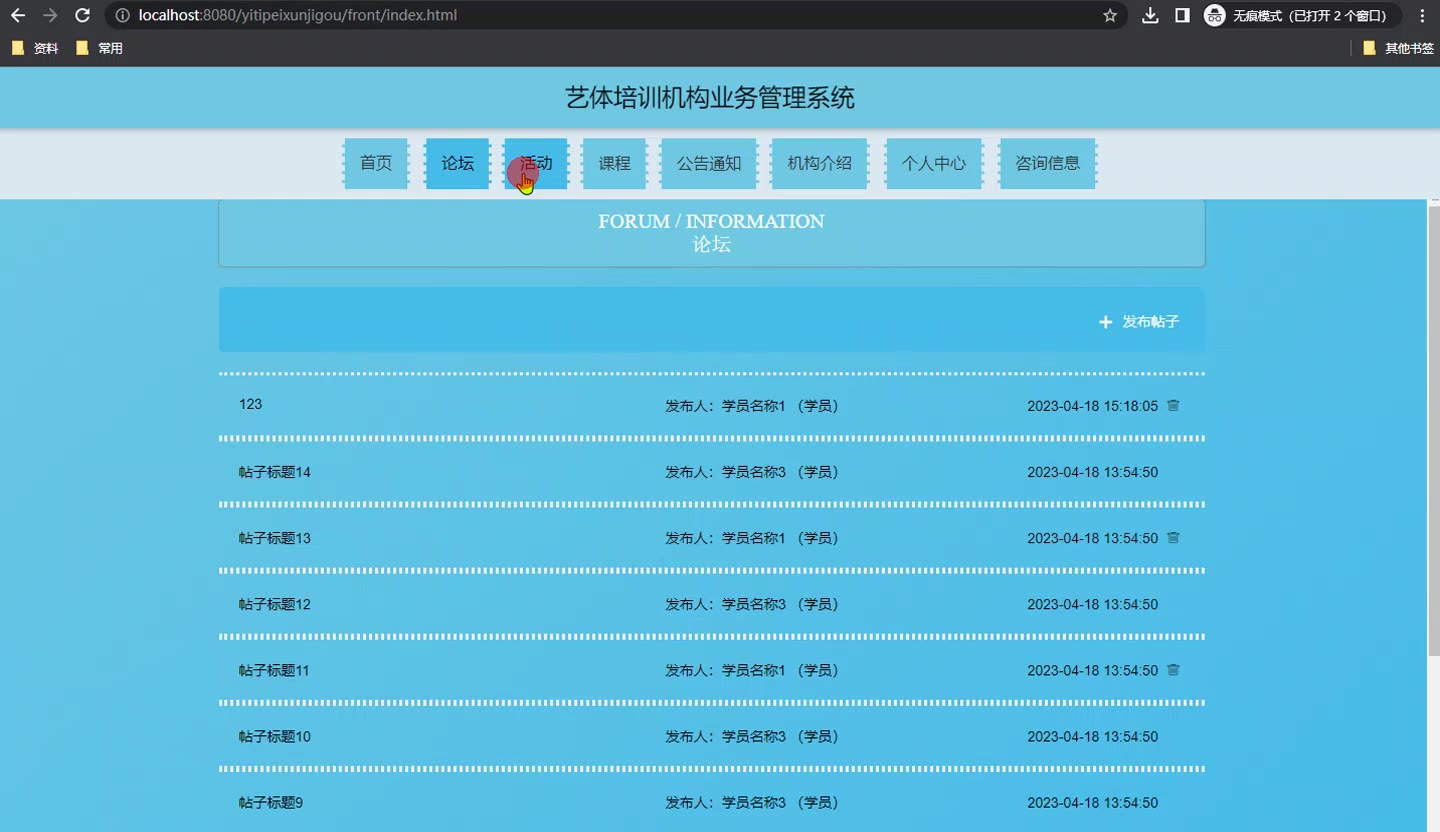Bookmark this page with the star icon
The width and height of the screenshot is (1440, 832).
1110,16
